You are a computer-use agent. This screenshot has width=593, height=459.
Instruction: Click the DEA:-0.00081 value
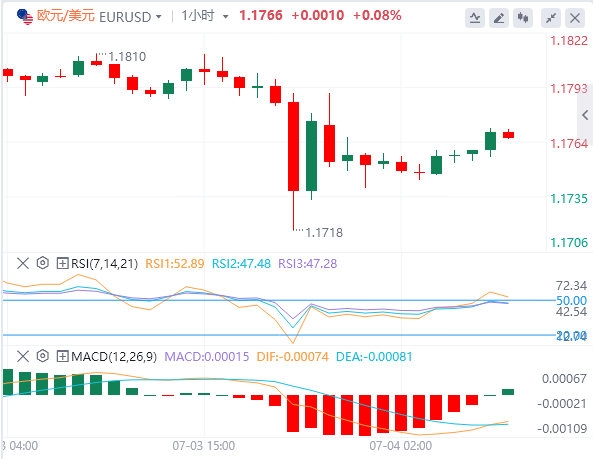pos(374,357)
